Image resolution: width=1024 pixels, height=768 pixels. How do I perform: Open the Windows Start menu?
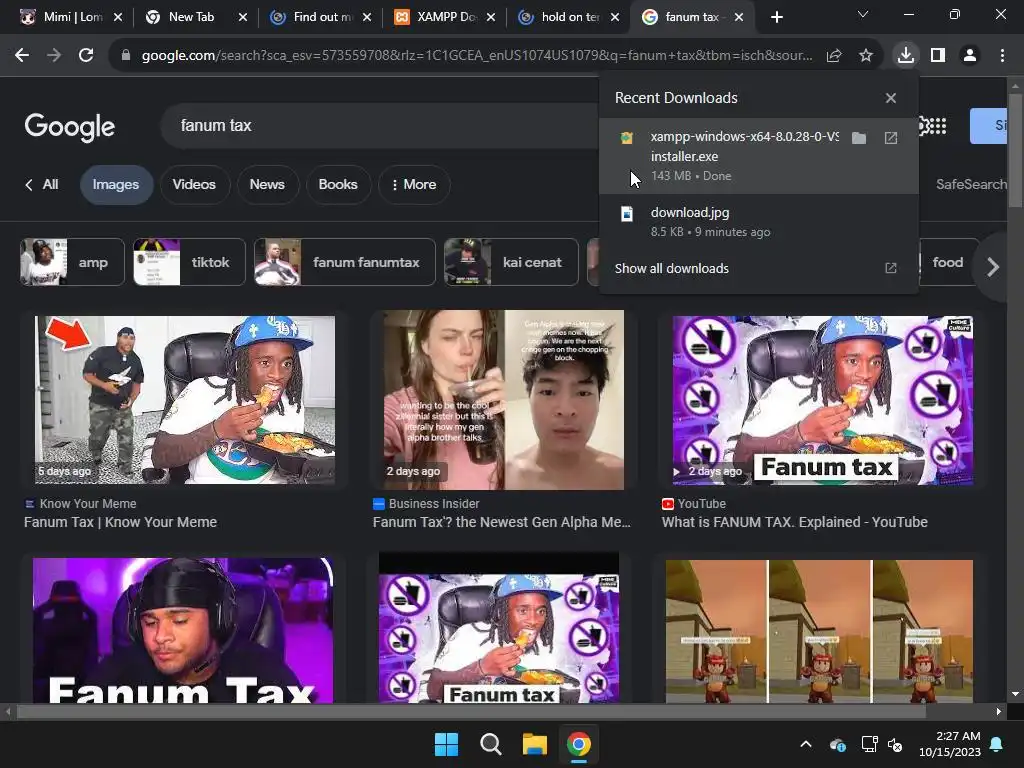click(x=447, y=744)
